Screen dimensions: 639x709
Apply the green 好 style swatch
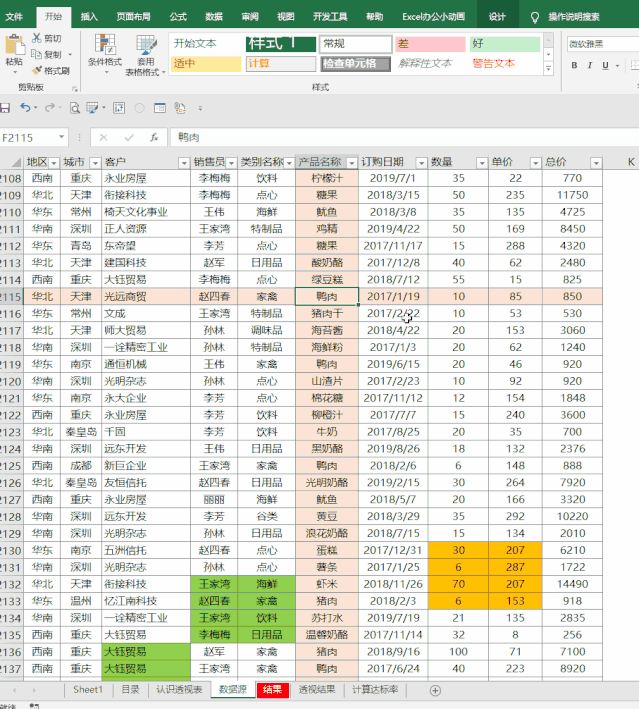tap(505, 44)
